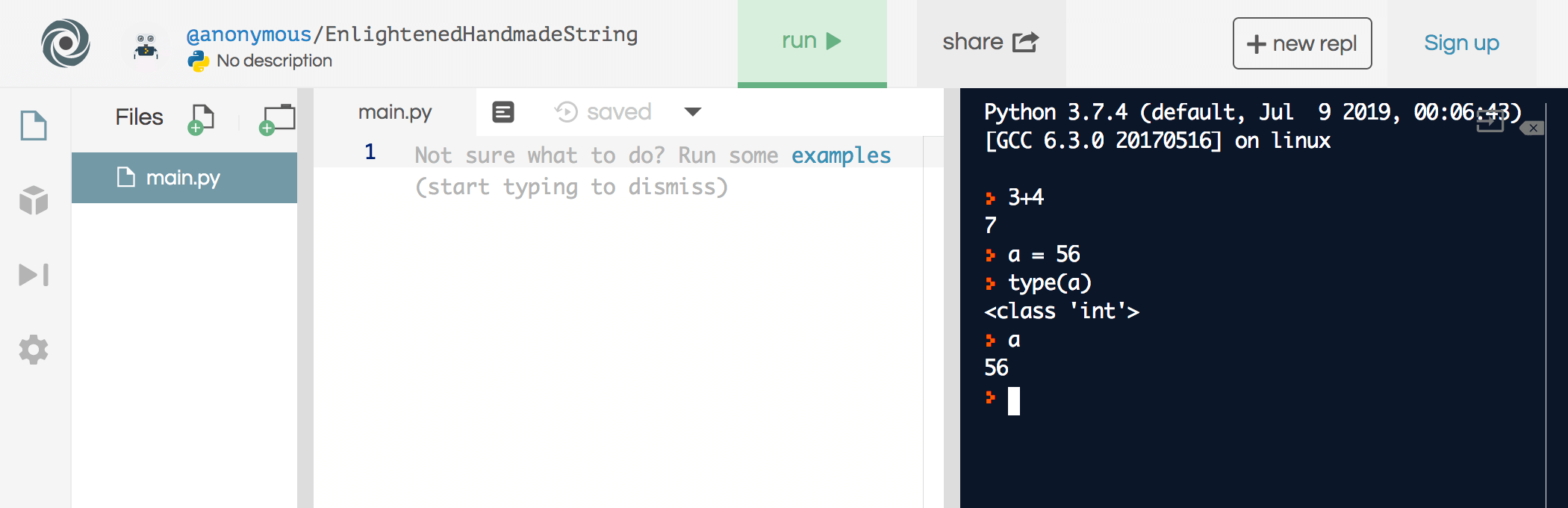1568x508 pixels.
Task: Select main.py in the file tree
Action: [183, 178]
